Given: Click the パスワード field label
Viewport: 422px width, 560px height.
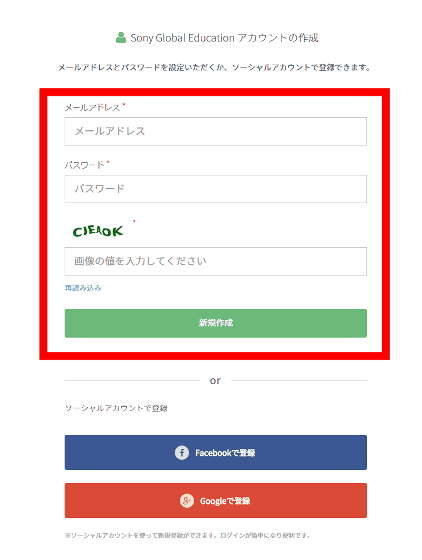Looking at the screenshot, I should click(x=84, y=165).
